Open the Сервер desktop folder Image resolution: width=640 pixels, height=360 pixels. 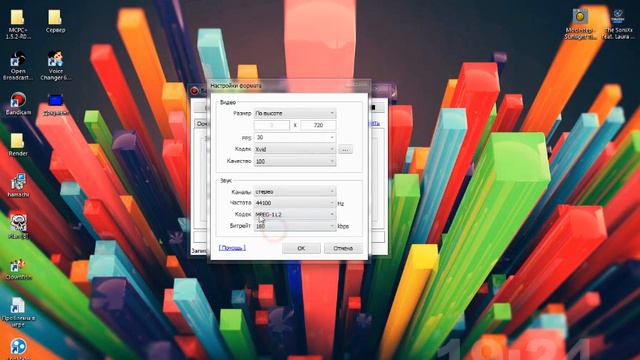pyautogui.click(x=55, y=22)
